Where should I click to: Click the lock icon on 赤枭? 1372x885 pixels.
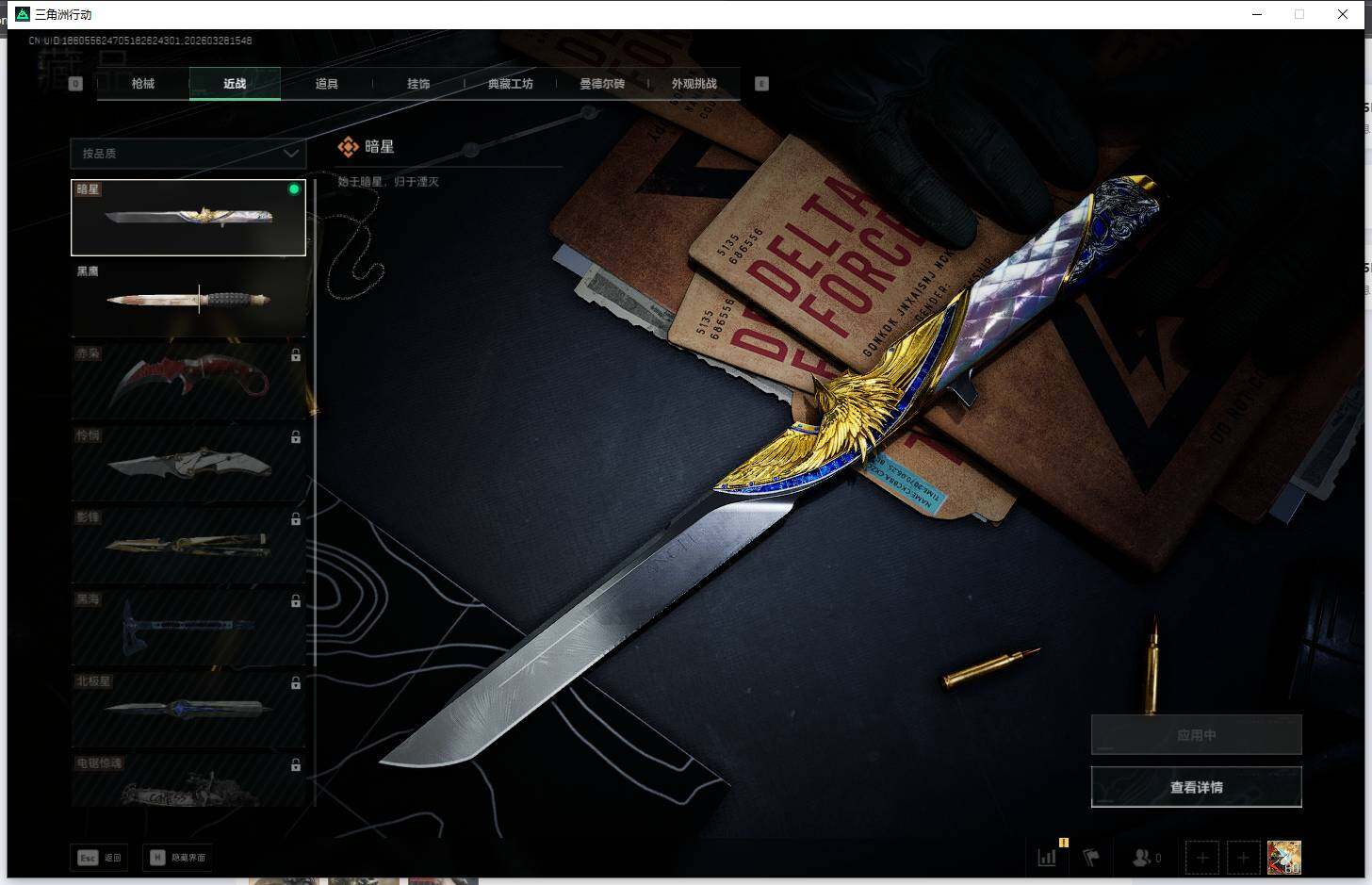(296, 355)
